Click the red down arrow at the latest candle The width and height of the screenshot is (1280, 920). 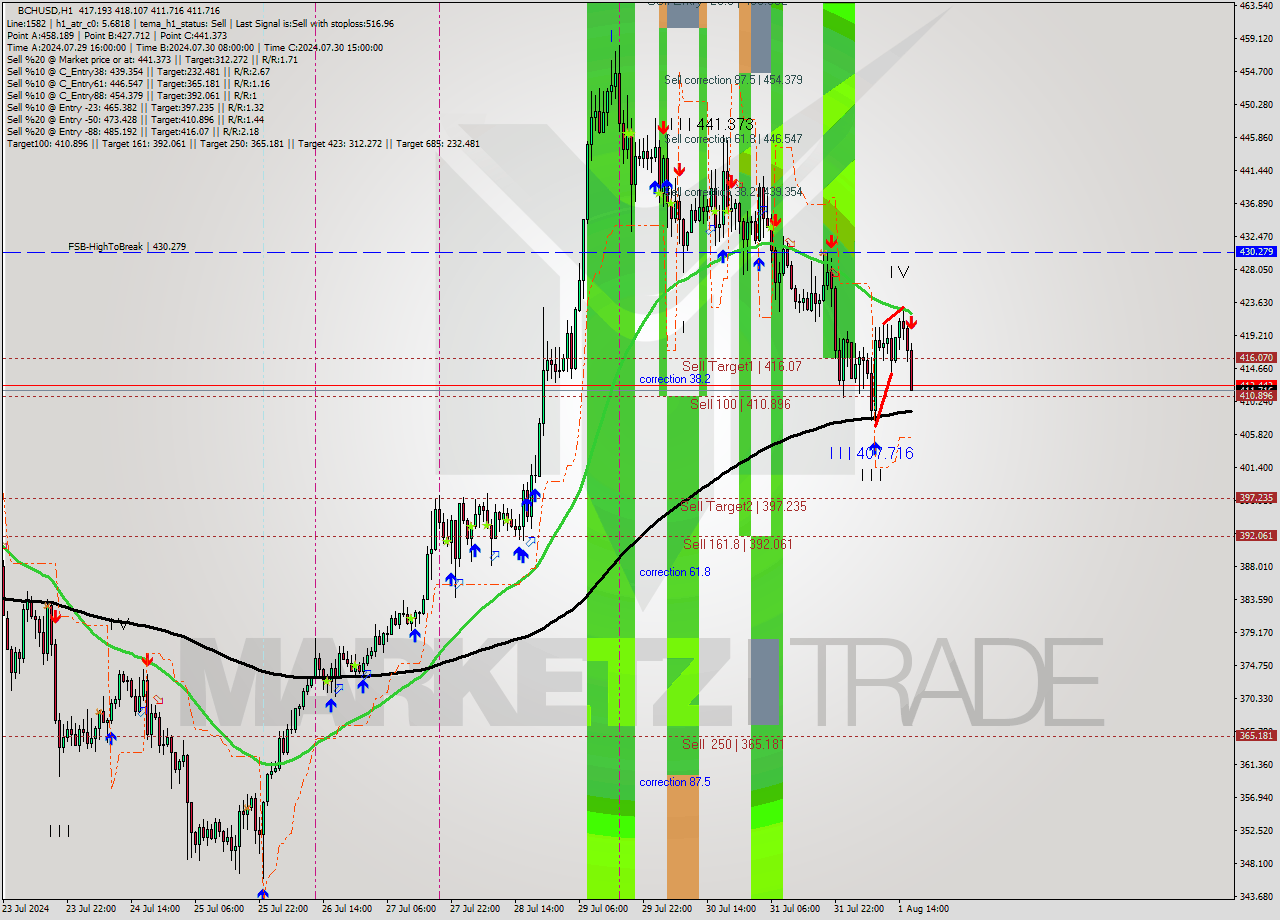coord(912,323)
